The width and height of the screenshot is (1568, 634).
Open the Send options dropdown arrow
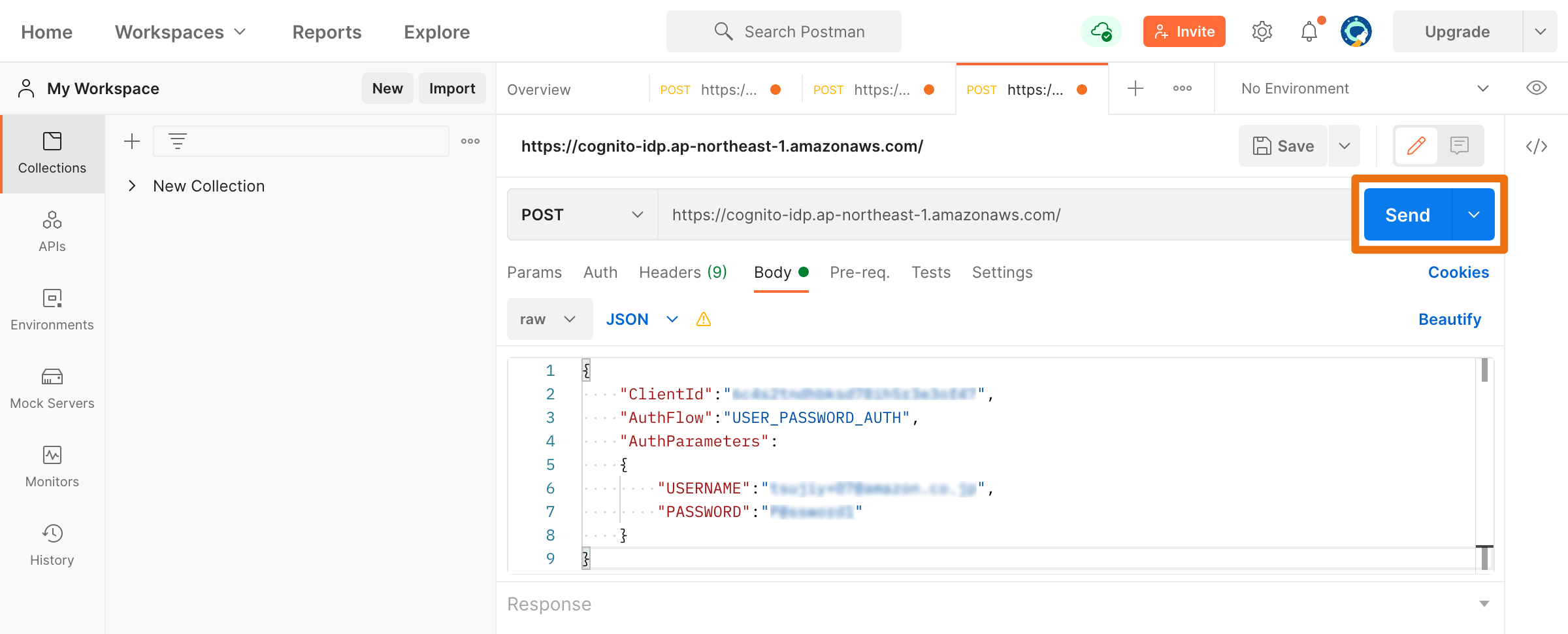[1474, 214]
